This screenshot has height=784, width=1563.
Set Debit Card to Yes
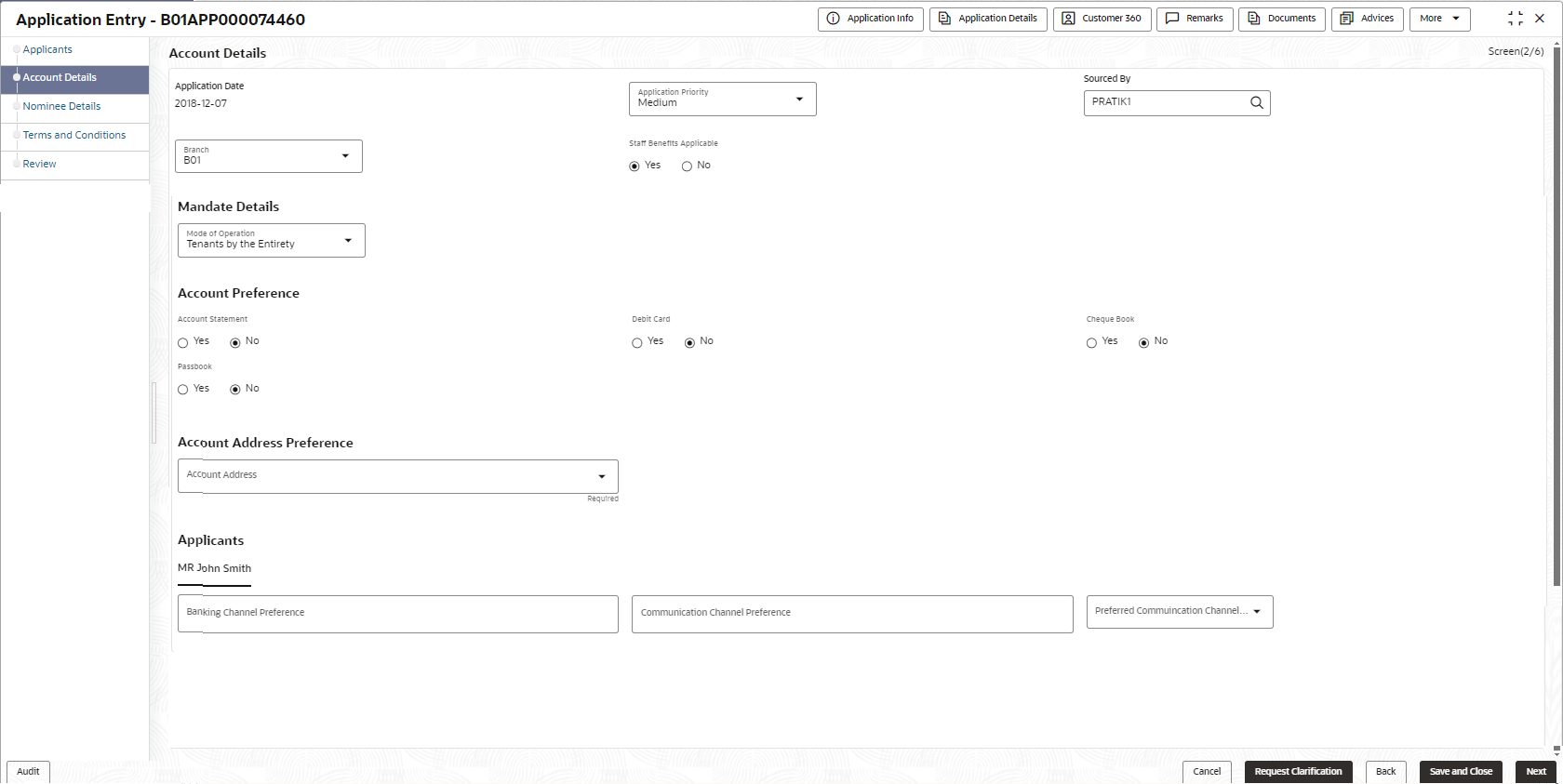tap(637, 343)
